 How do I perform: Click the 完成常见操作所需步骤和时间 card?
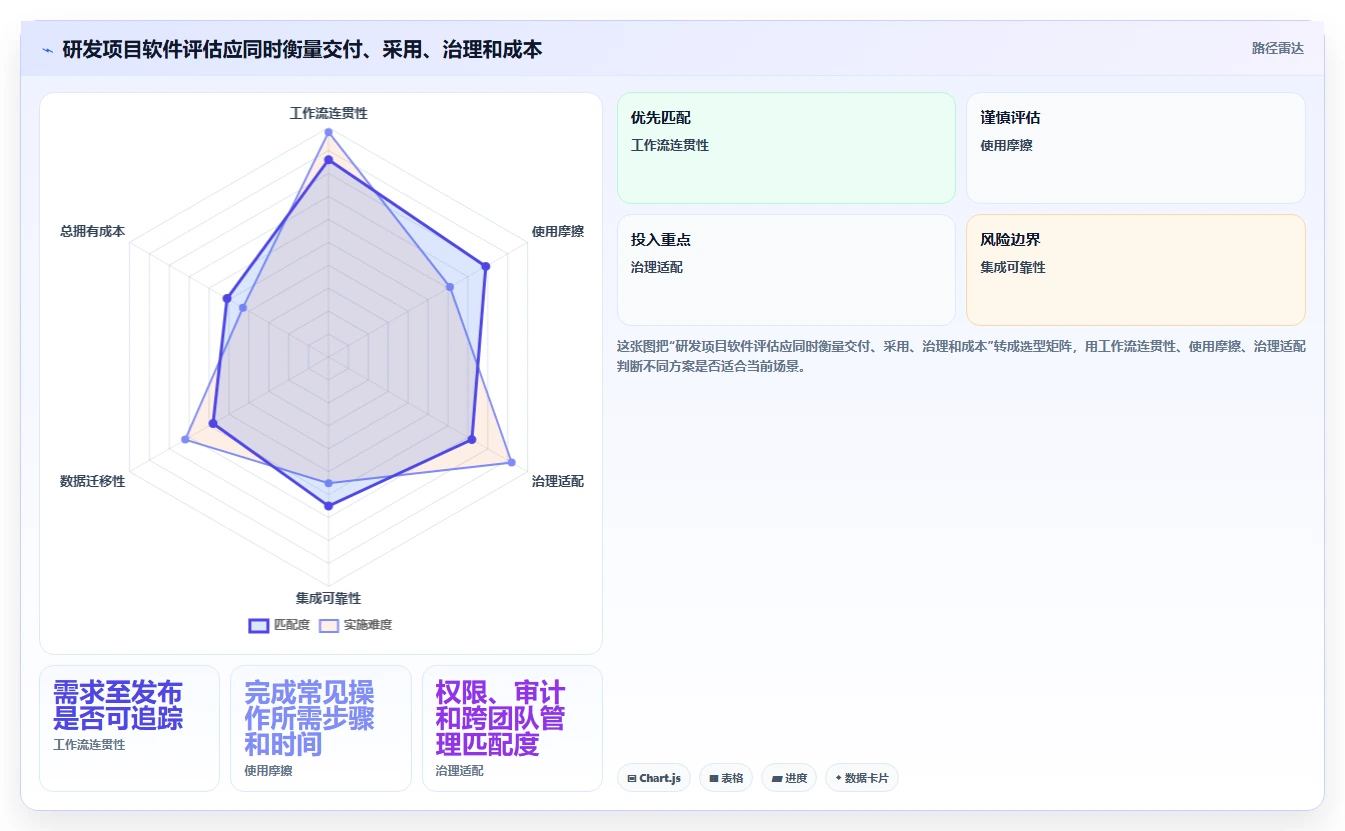coord(321,728)
